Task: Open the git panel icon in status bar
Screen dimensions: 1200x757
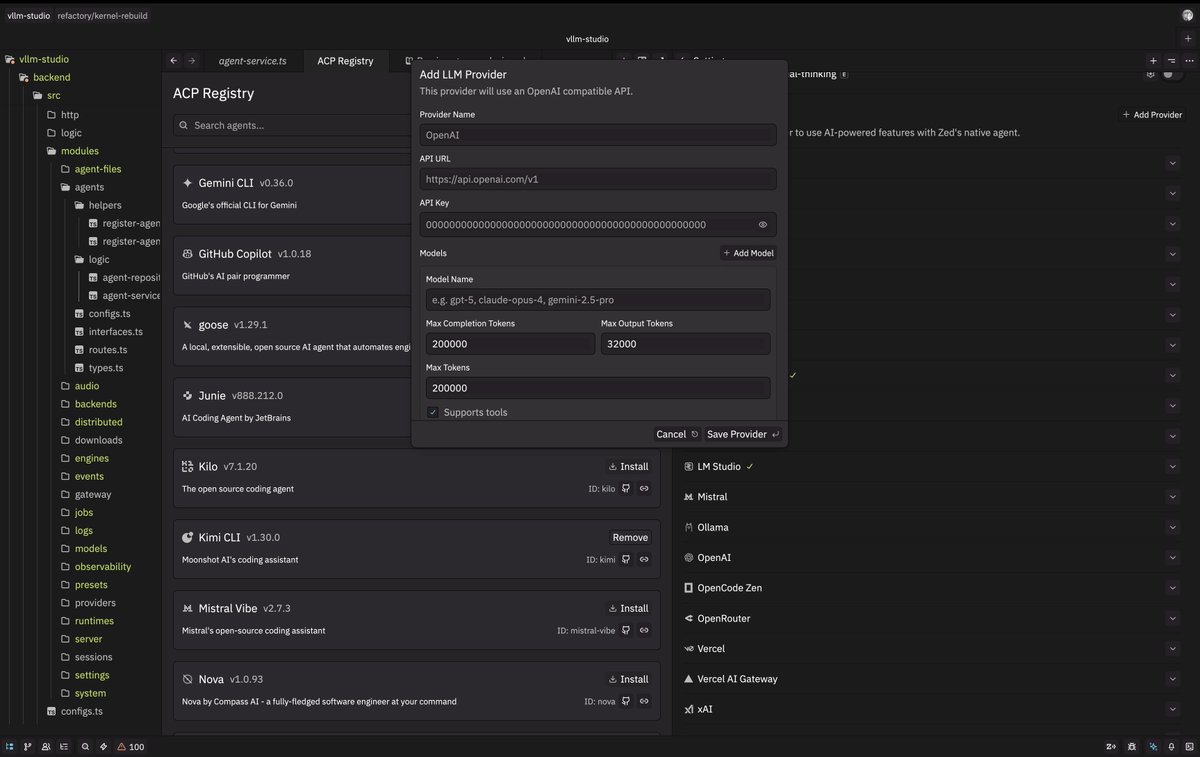Action: click(x=28, y=746)
